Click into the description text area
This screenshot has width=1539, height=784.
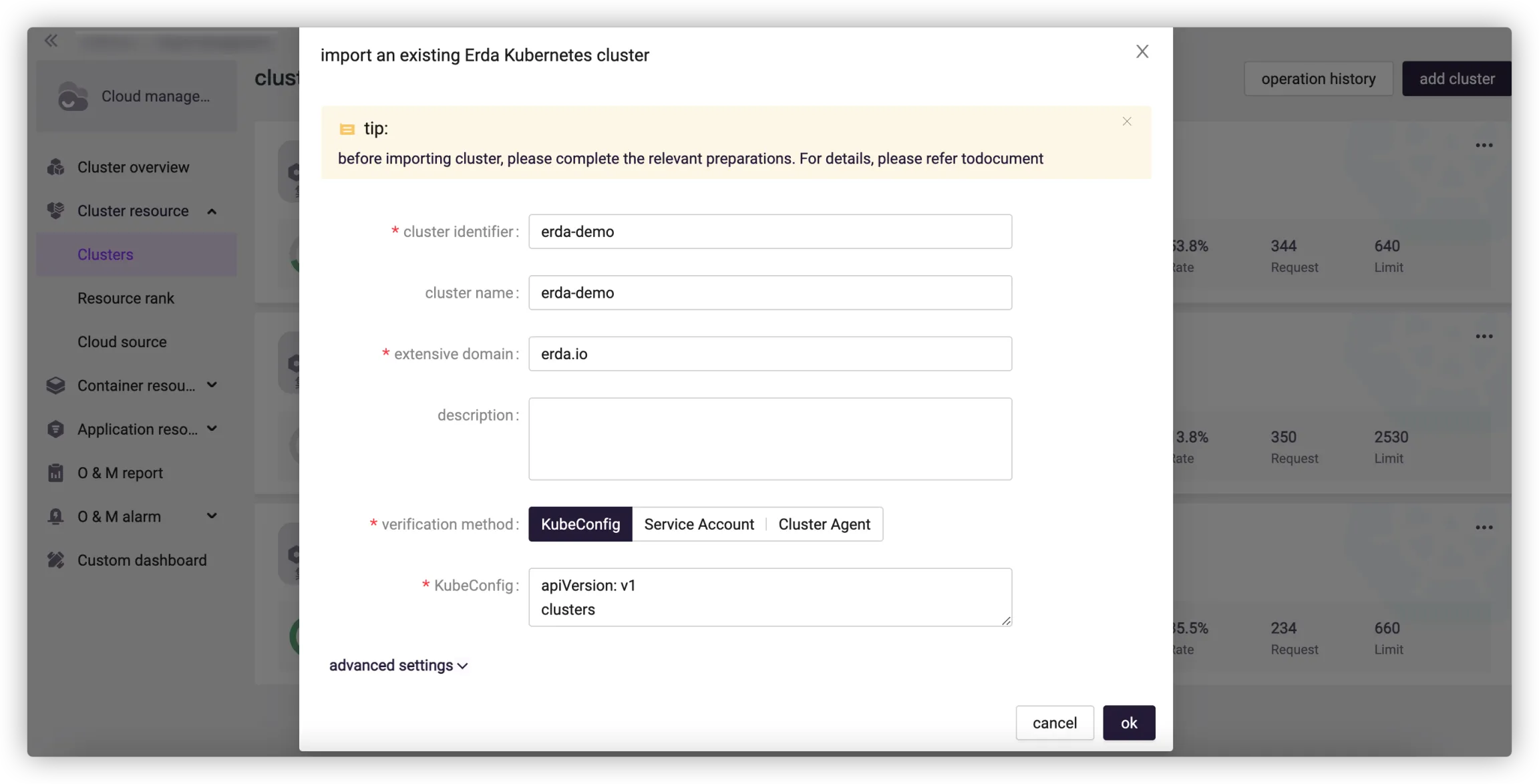769,439
